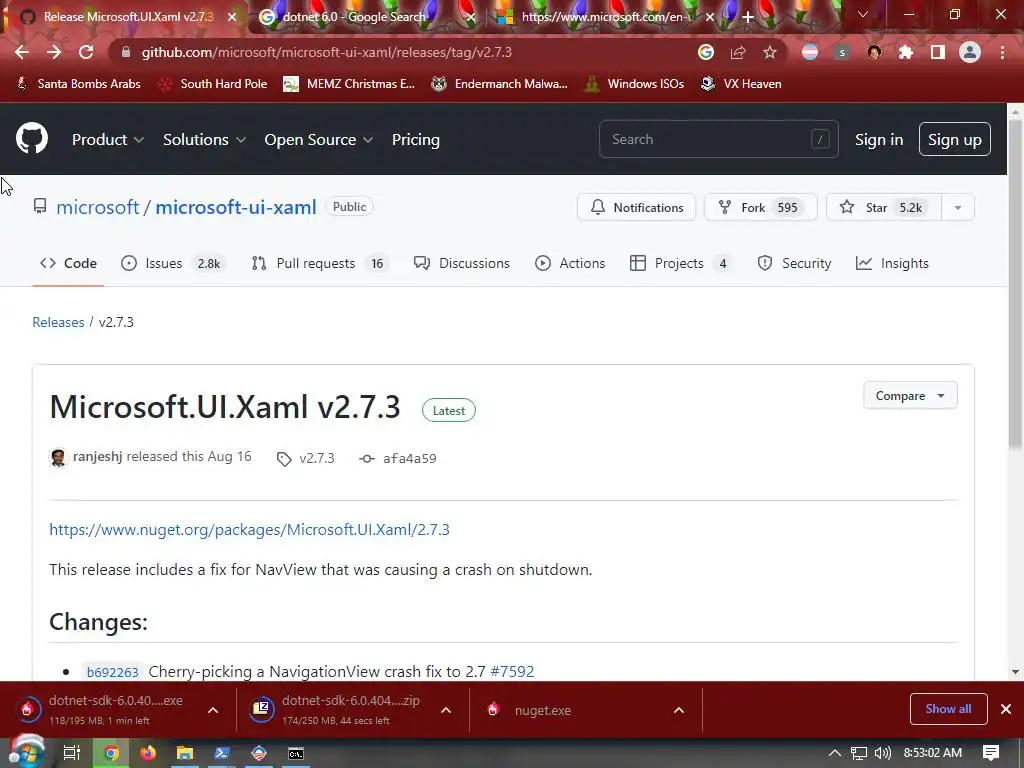Open the Insights tab
1024x768 pixels.
[892, 263]
